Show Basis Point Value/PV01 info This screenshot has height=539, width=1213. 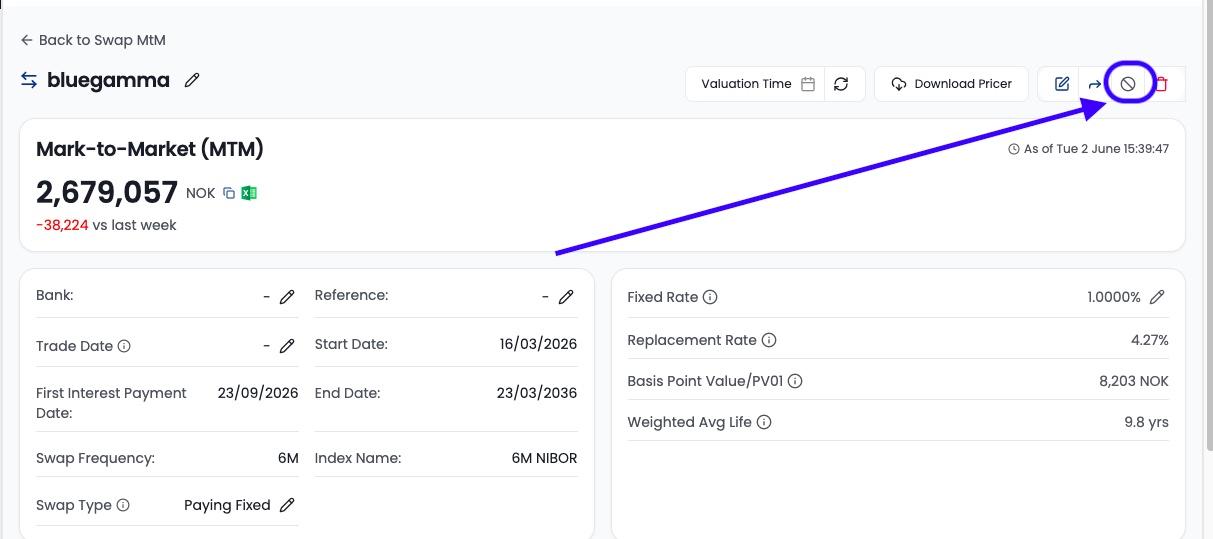click(x=795, y=381)
